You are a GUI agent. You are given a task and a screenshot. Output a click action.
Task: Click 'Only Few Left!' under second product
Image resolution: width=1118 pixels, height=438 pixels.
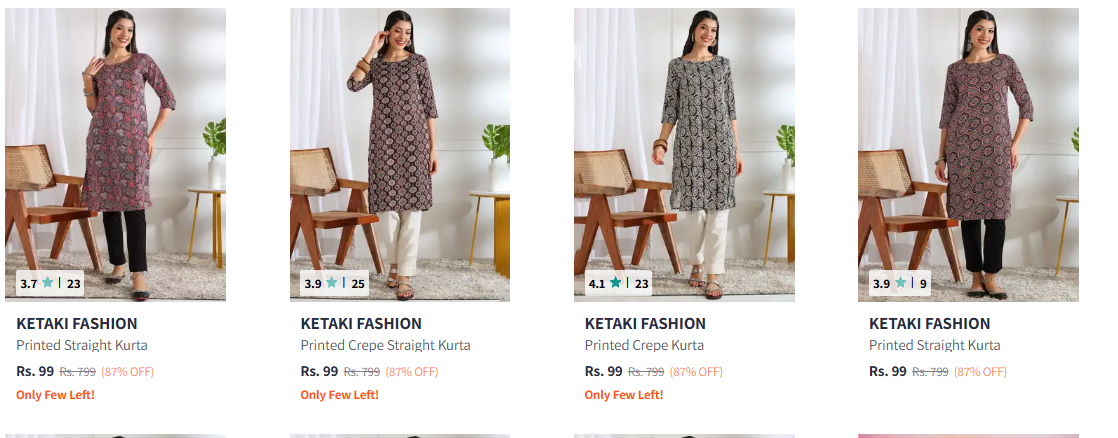339,395
